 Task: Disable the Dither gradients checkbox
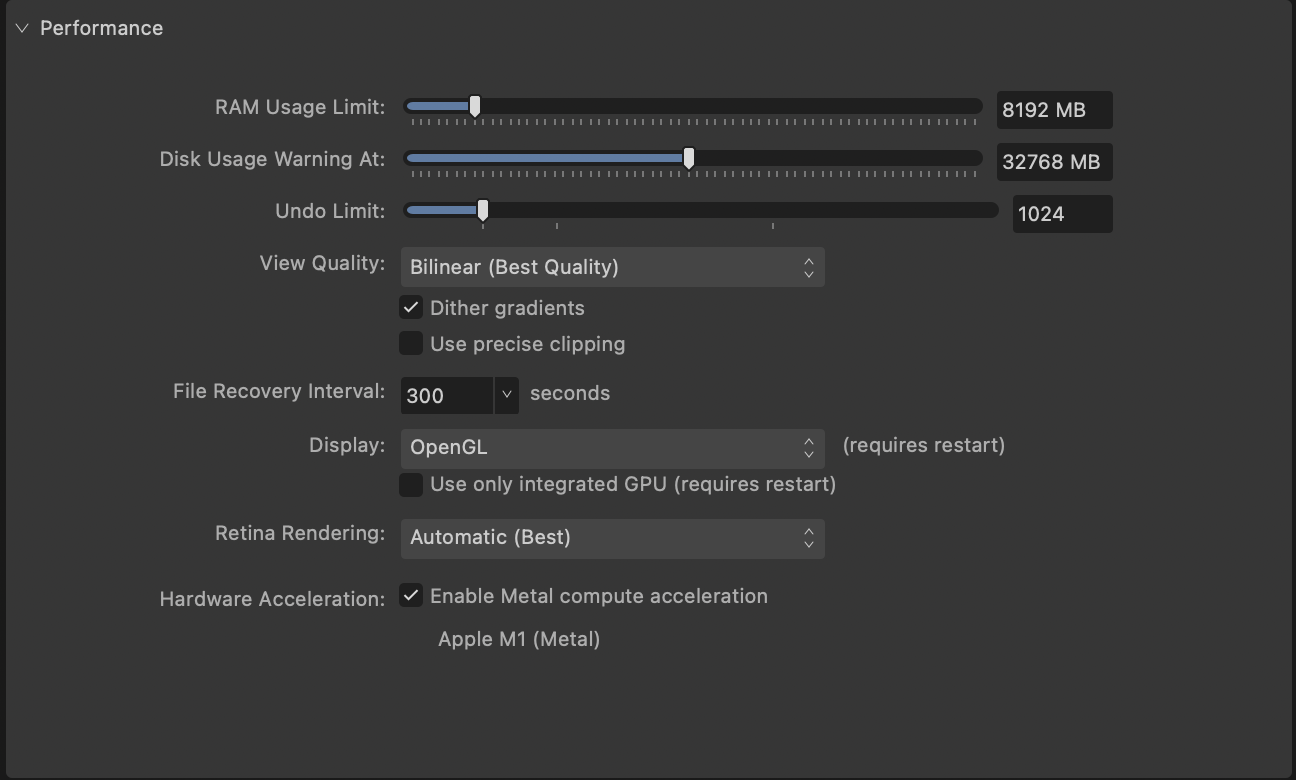click(410, 307)
